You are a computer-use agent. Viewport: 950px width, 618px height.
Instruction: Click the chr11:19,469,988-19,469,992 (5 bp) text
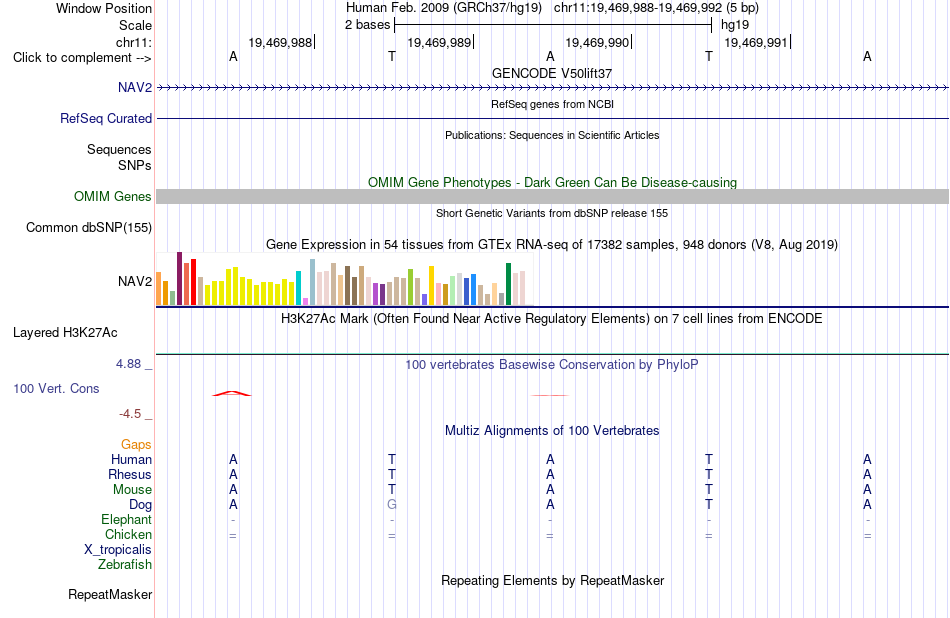(656, 8)
